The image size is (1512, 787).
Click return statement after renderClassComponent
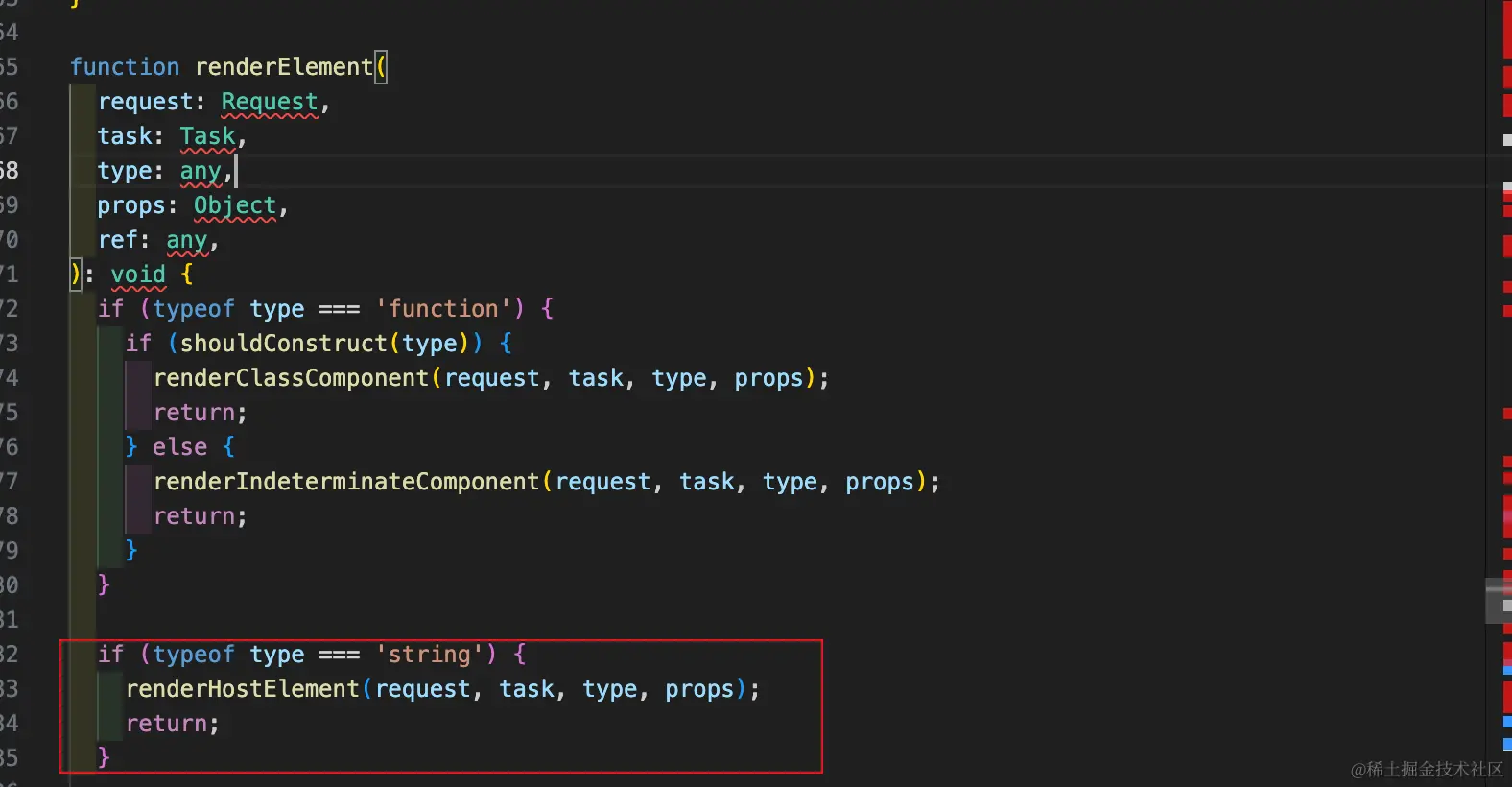coord(200,413)
